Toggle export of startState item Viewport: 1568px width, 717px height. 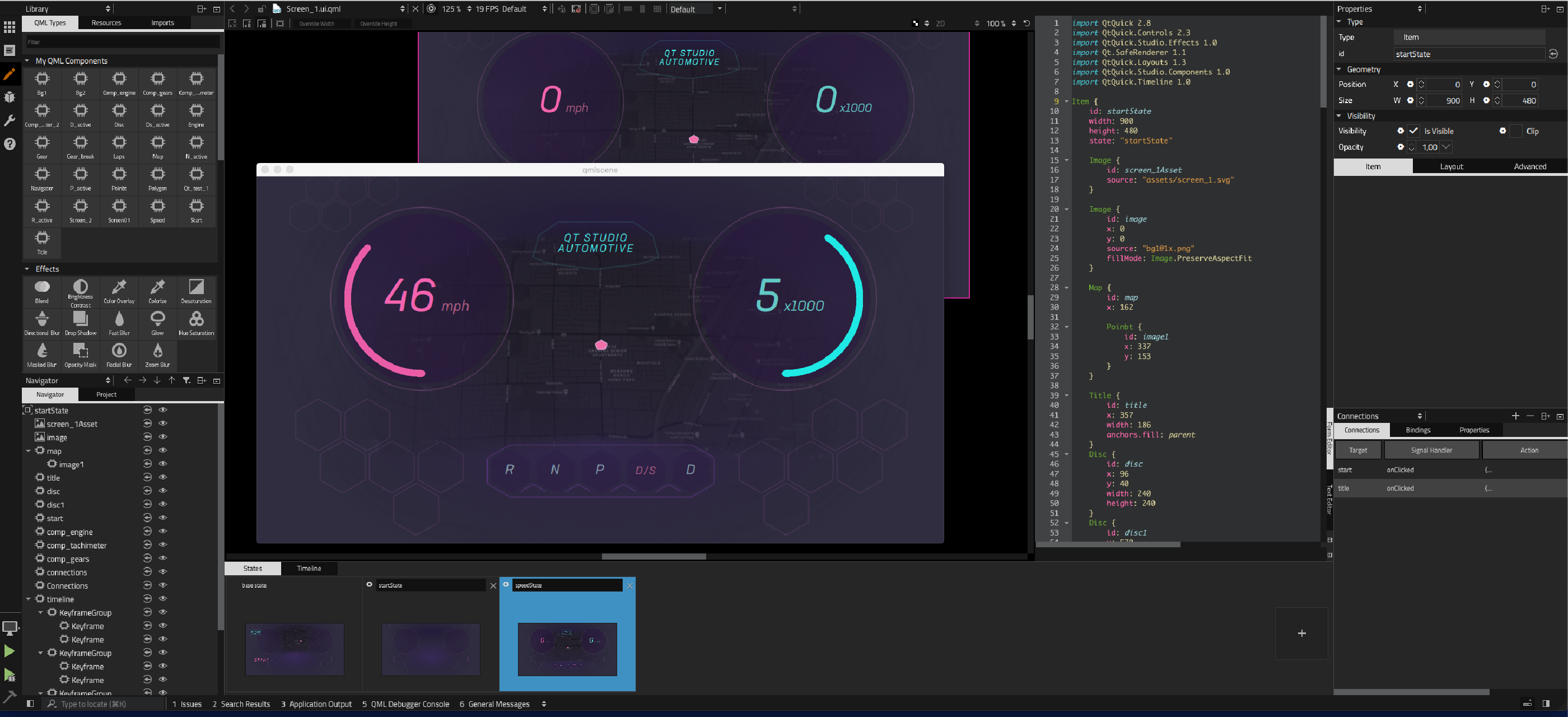147,410
